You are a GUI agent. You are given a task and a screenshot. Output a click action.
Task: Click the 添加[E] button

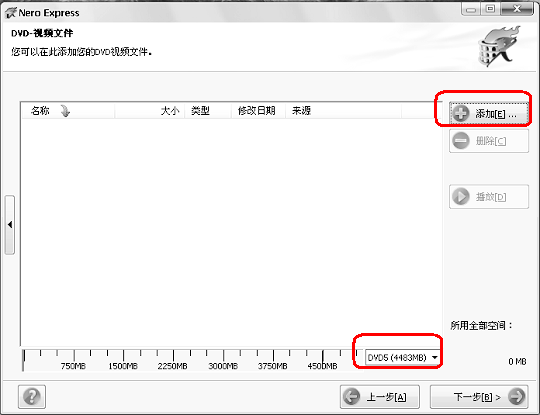489,113
